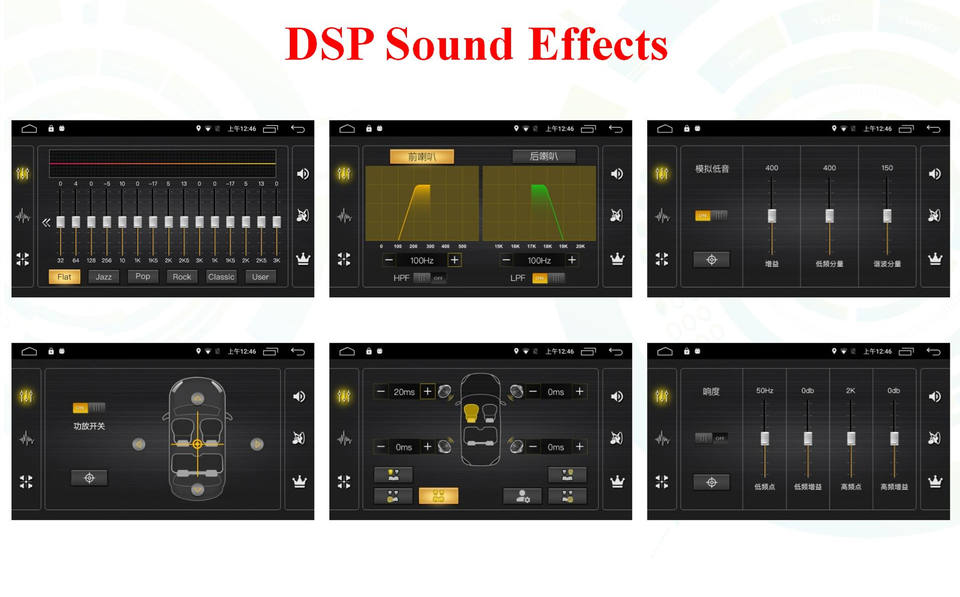Click the 低频点 slider handle at 50Hz

pyautogui.click(x=765, y=438)
